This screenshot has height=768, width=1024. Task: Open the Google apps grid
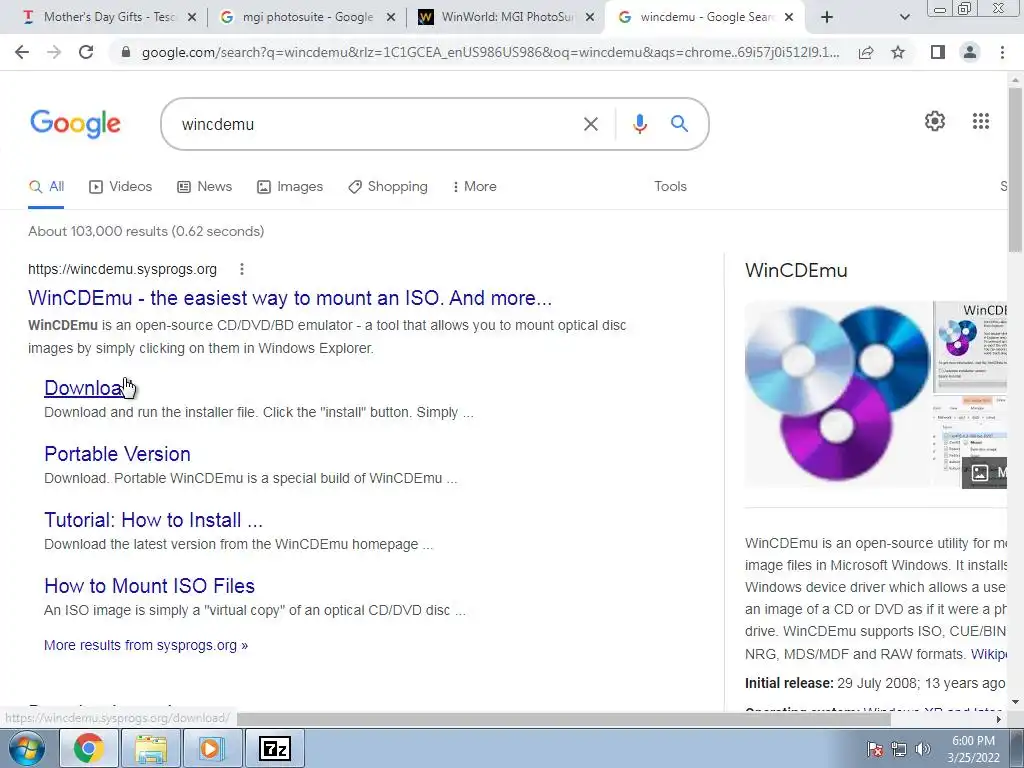pyautogui.click(x=981, y=121)
